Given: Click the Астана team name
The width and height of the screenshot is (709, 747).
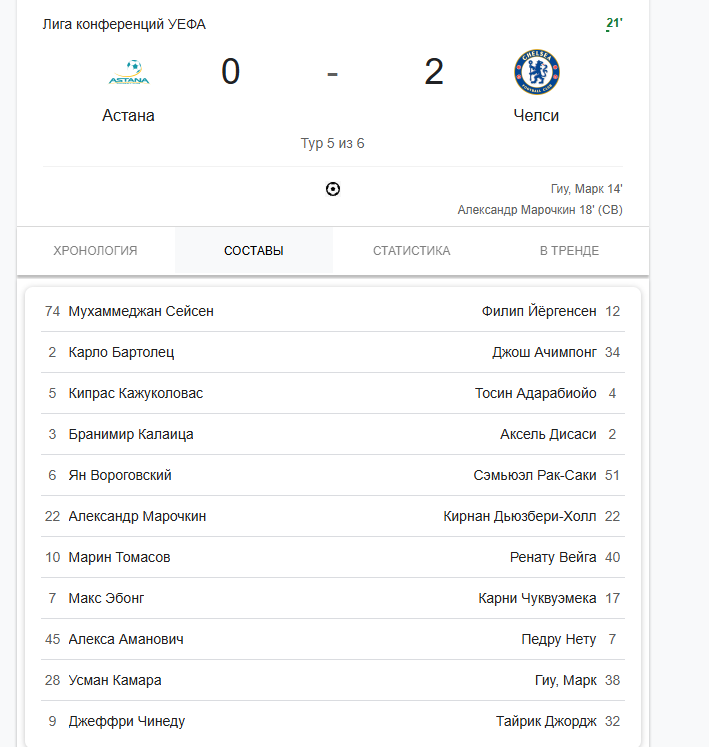Looking at the screenshot, I should 128,116.
